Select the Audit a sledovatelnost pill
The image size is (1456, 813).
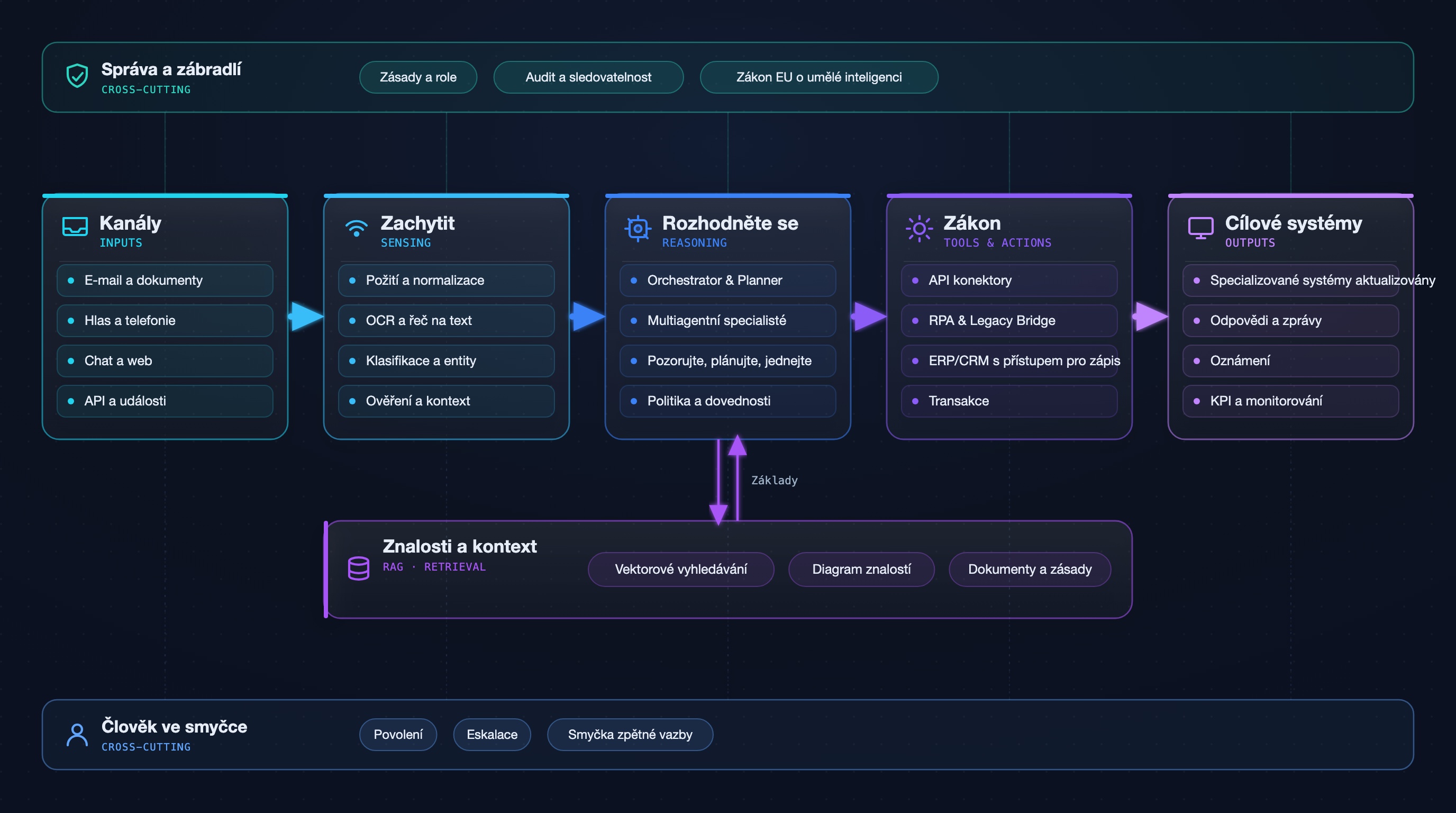click(588, 77)
